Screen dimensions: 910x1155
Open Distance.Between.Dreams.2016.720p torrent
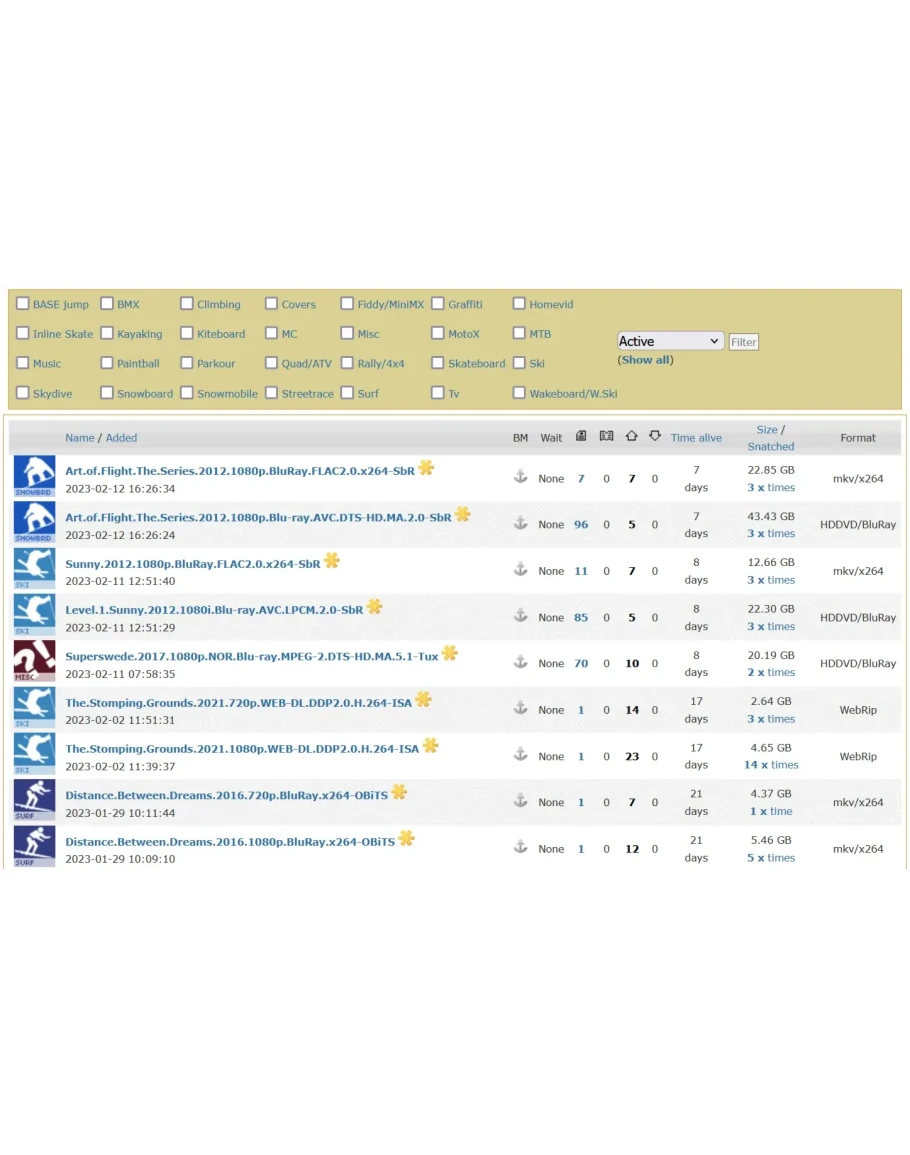226,796
